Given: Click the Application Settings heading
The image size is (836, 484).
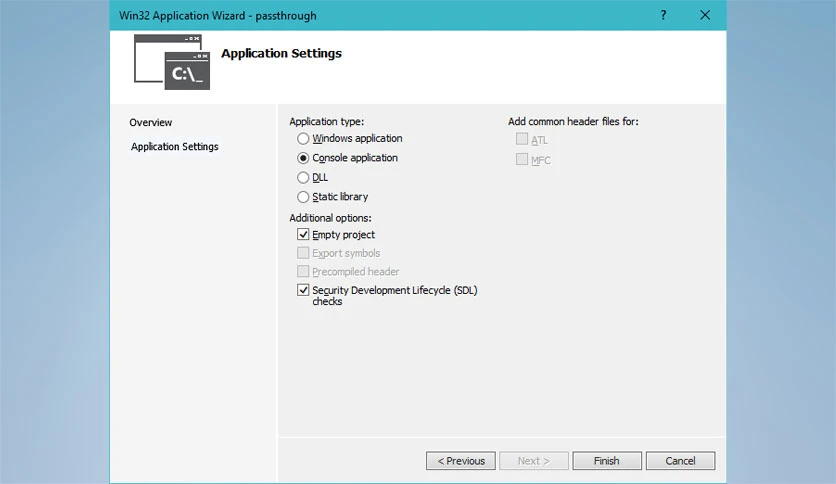Looking at the screenshot, I should 282,53.
